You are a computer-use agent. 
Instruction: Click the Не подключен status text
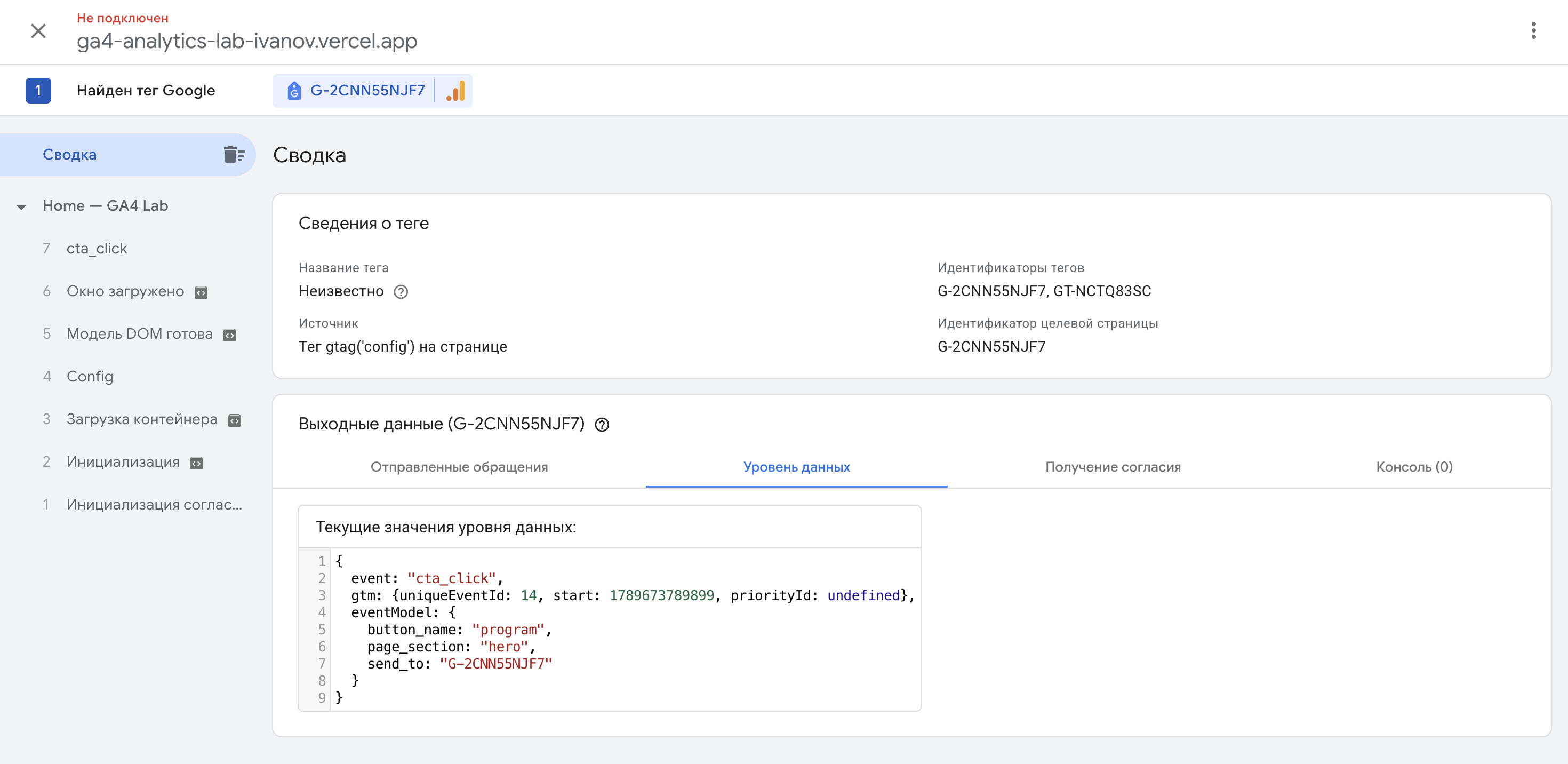point(122,18)
